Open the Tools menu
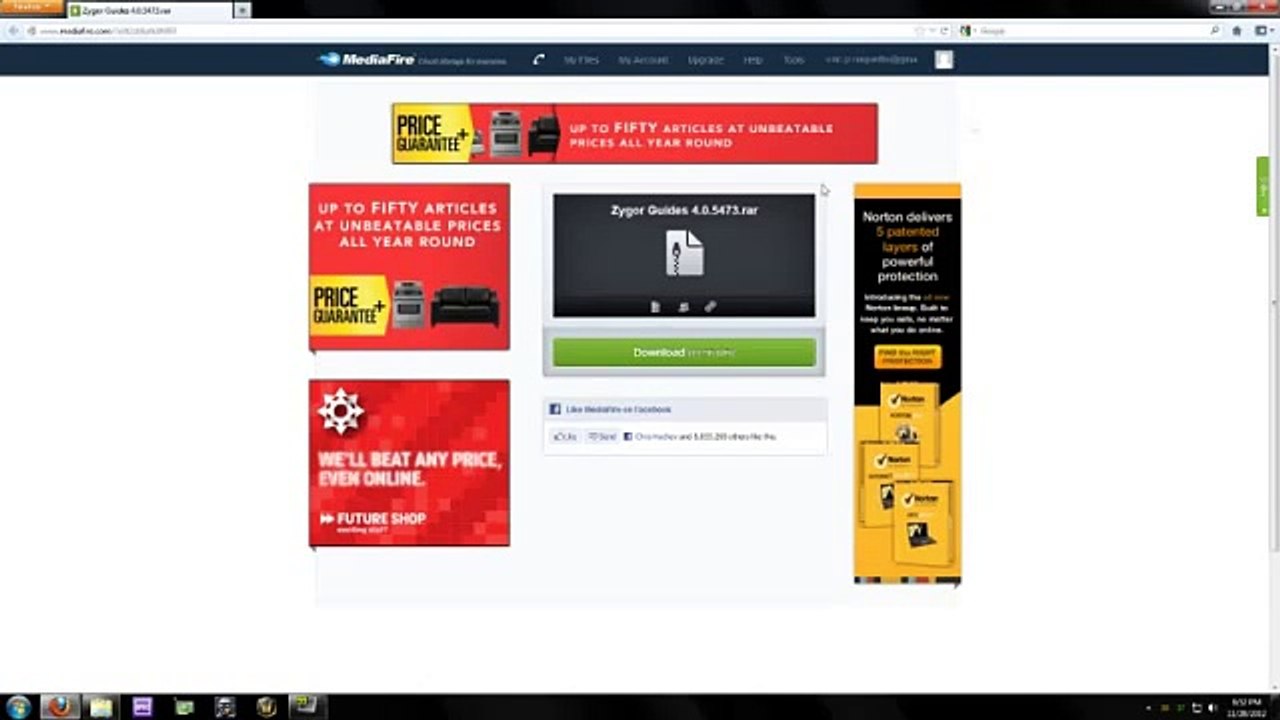The height and width of the screenshot is (720, 1280). pos(793,60)
